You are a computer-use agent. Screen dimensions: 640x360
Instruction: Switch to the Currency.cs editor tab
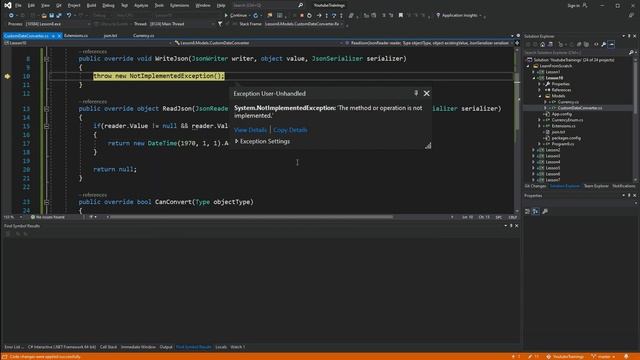tap(143, 36)
